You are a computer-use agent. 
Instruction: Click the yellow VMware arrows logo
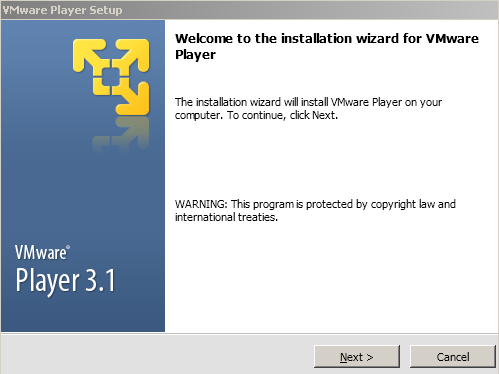[111, 77]
